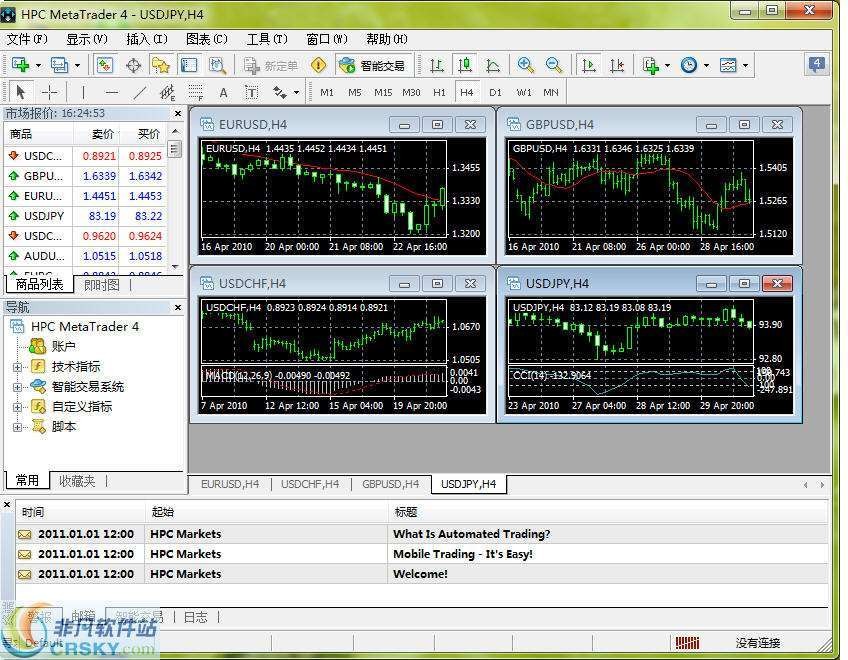Expand the 智能交易系统 tree node
848x660 pixels.
coord(17,387)
